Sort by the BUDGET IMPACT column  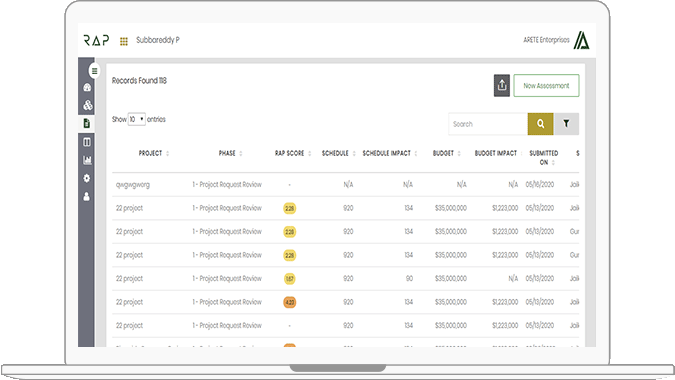[498, 153]
